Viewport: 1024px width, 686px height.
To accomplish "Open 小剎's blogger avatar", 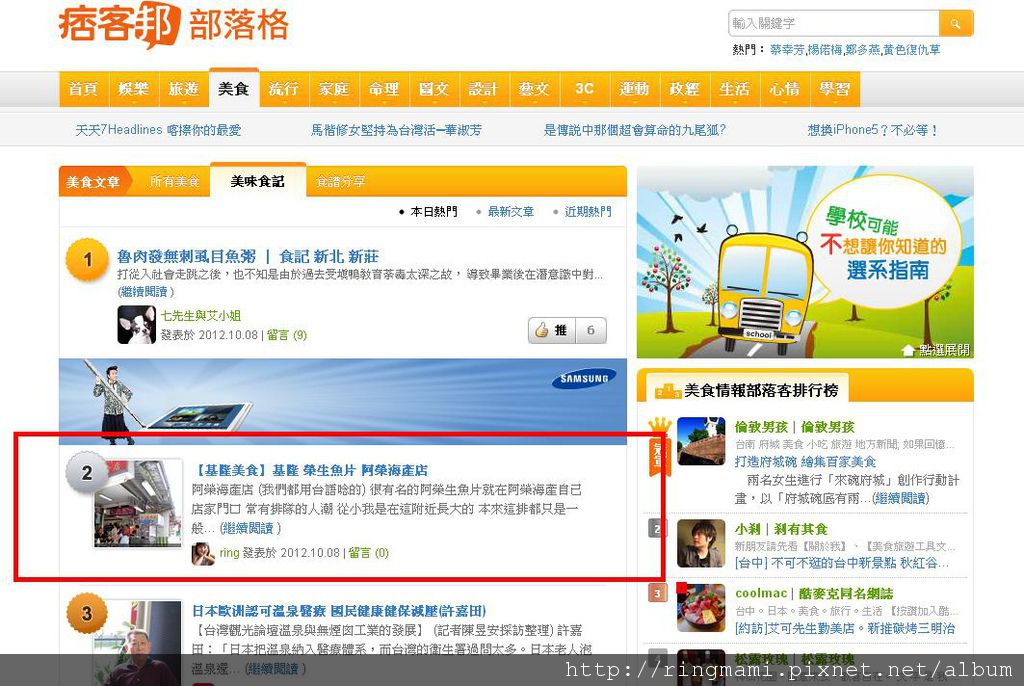I will tap(701, 544).
